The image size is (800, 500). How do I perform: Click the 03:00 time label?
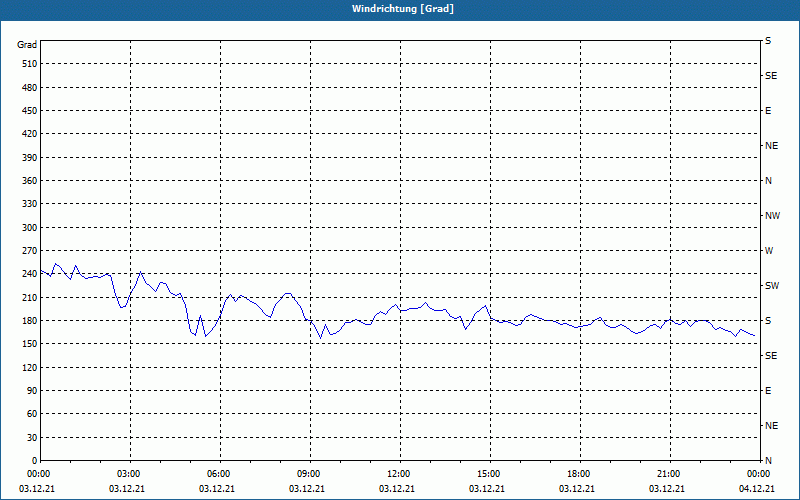[x=129, y=474]
